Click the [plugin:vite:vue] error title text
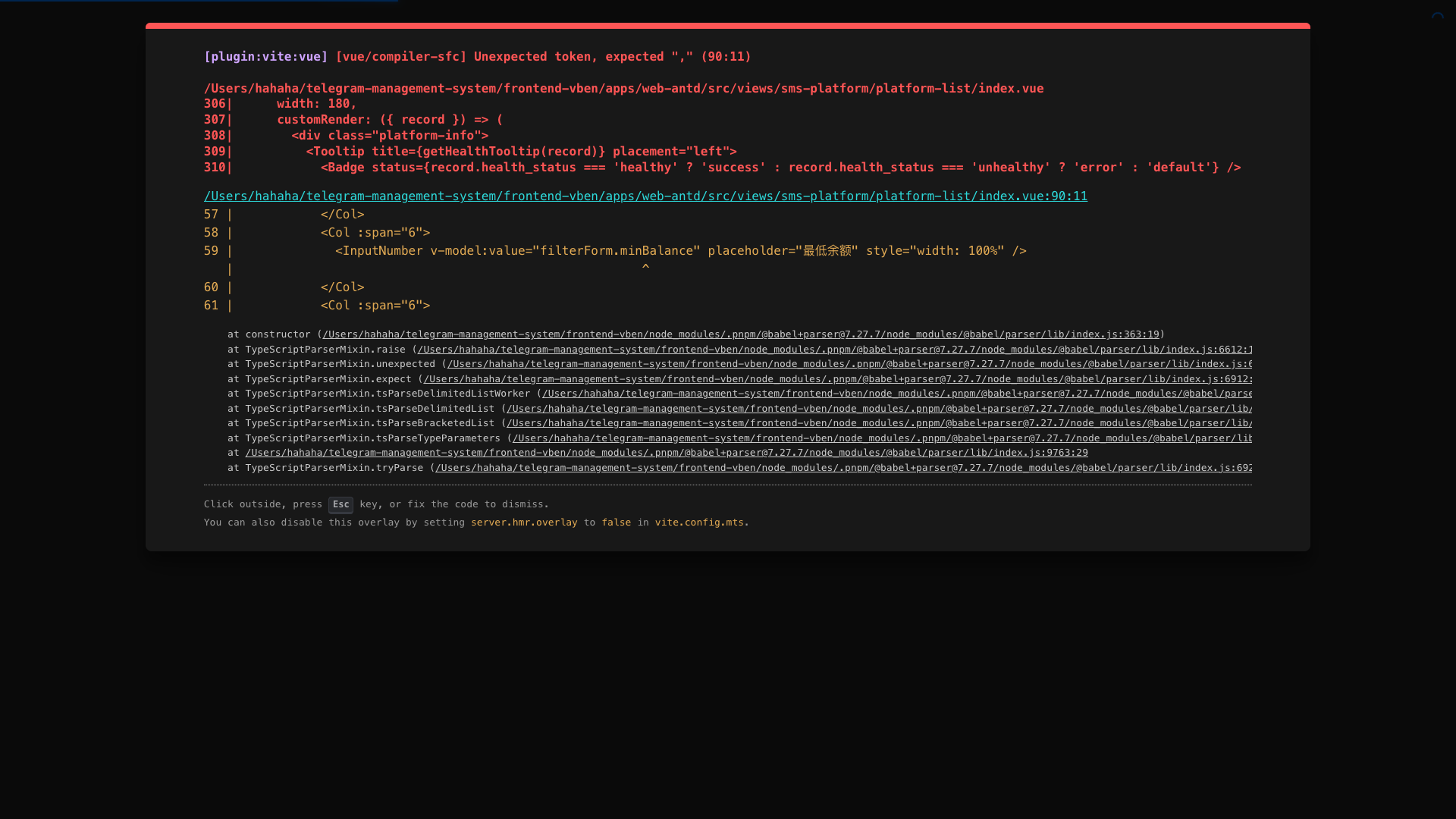Image resolution: width=1456 pixels, height=819 pixels. click(265, 57)
